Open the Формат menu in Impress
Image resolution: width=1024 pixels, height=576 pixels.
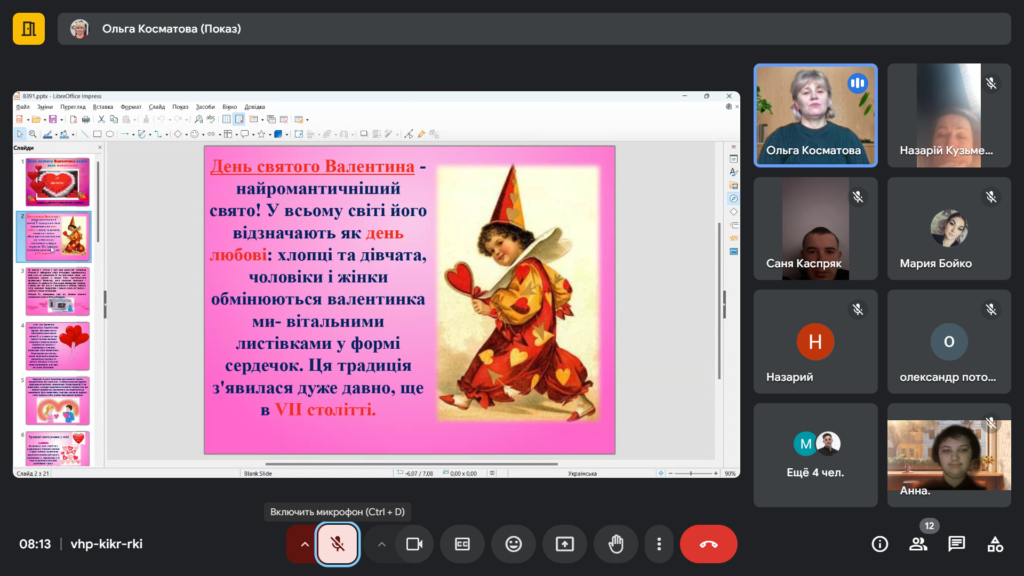click(131, 106)
